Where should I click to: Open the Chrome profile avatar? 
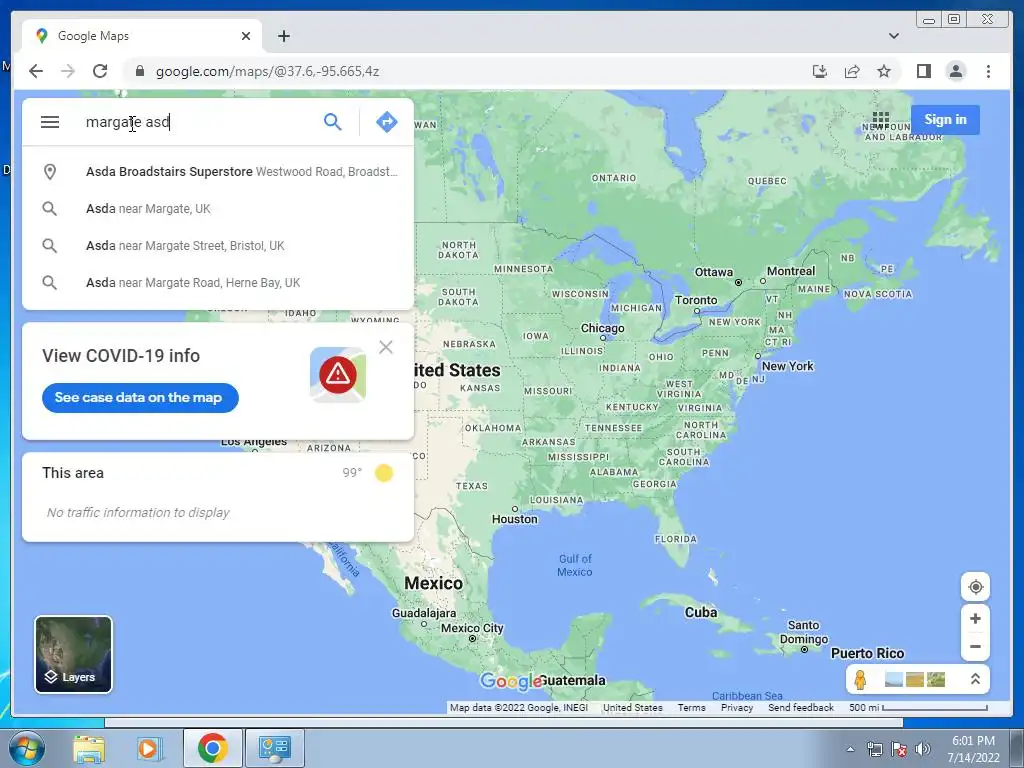point(955,71)
